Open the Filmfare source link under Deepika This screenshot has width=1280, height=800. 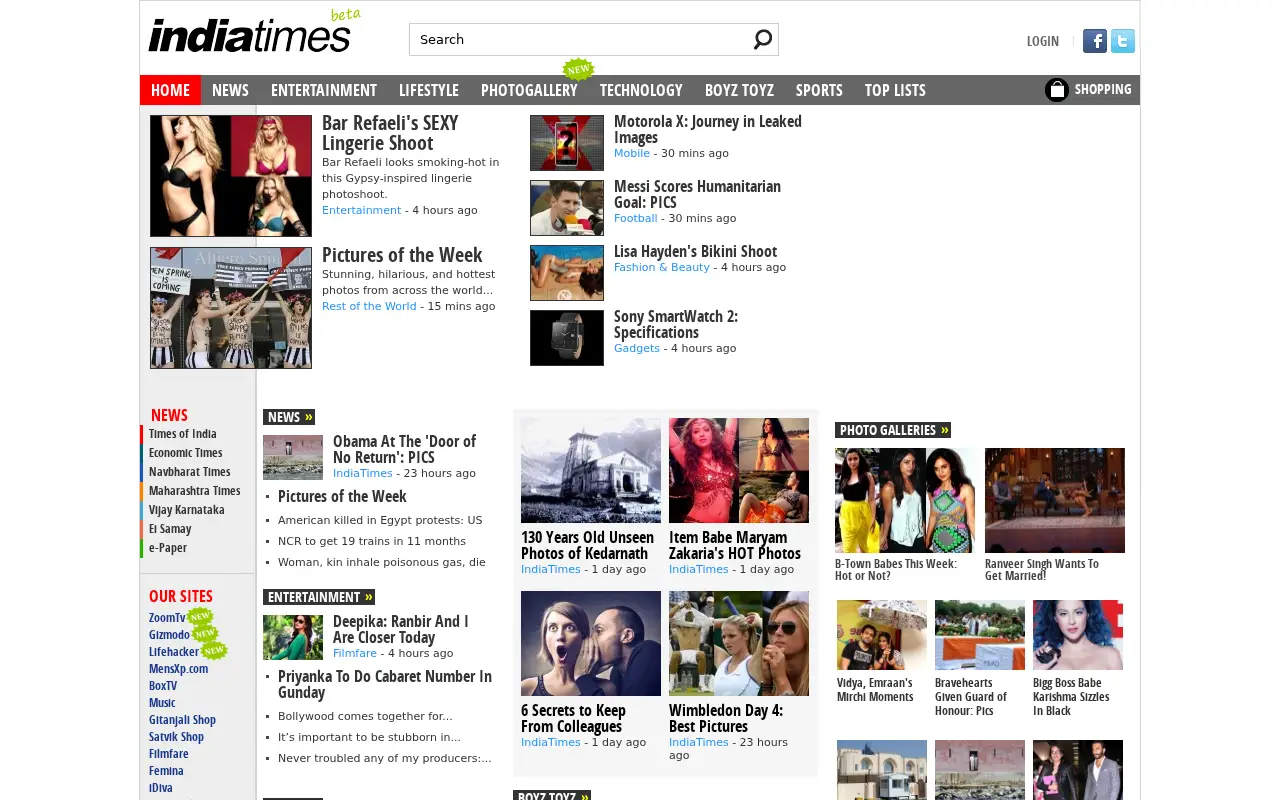click(x=355, y=653)
